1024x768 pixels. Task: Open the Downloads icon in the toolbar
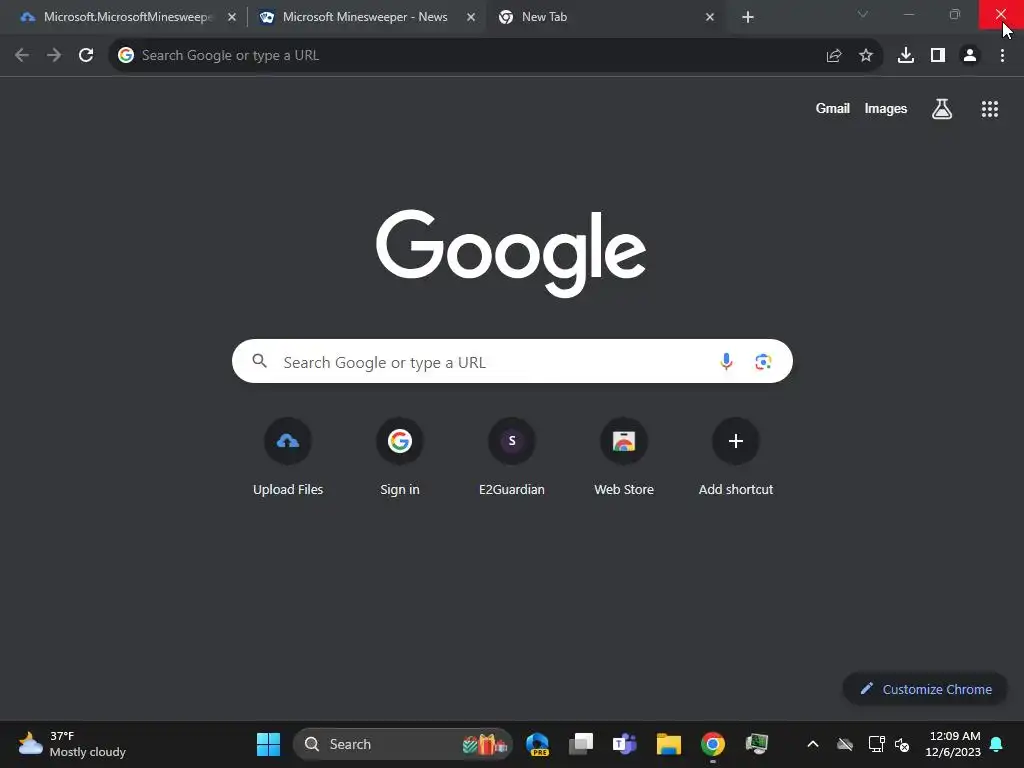click(906, 56)
